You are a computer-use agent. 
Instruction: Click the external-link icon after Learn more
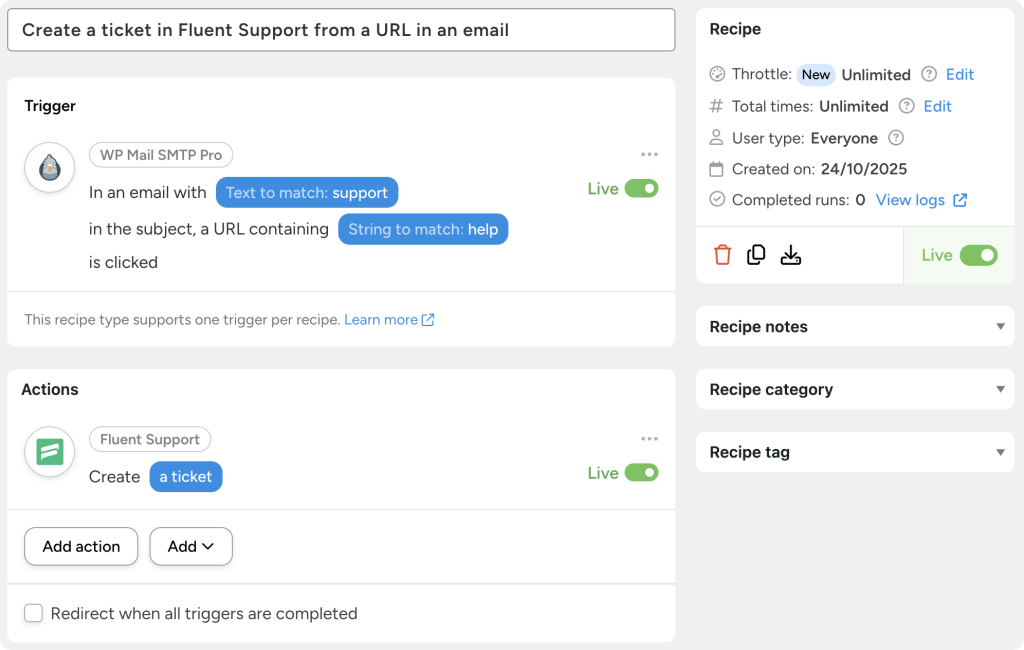pyautogui.click(x=429, y=319)
